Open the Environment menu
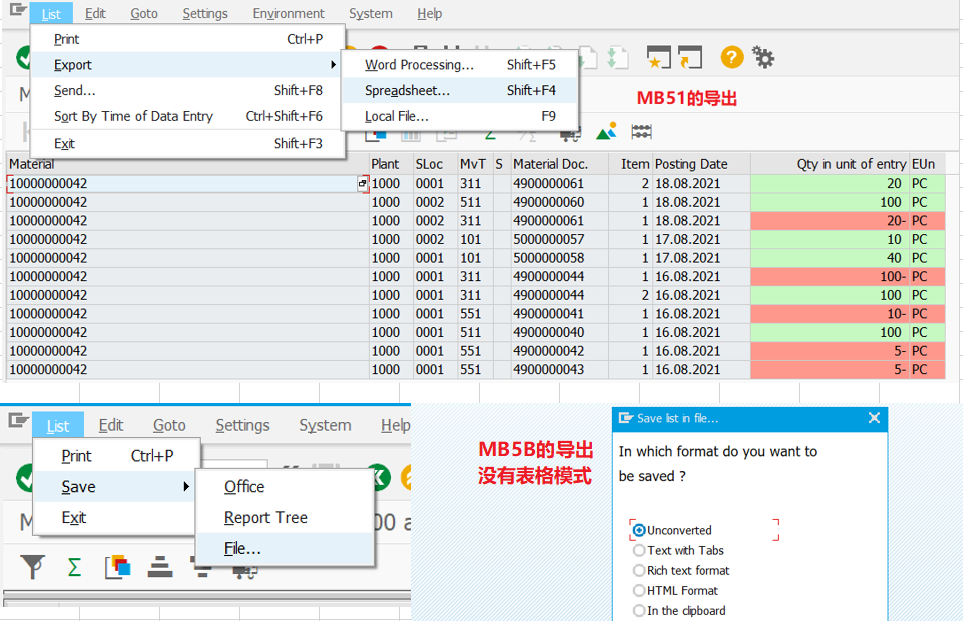The height and width of the screenshot is (621, 963). coord(288,14)
